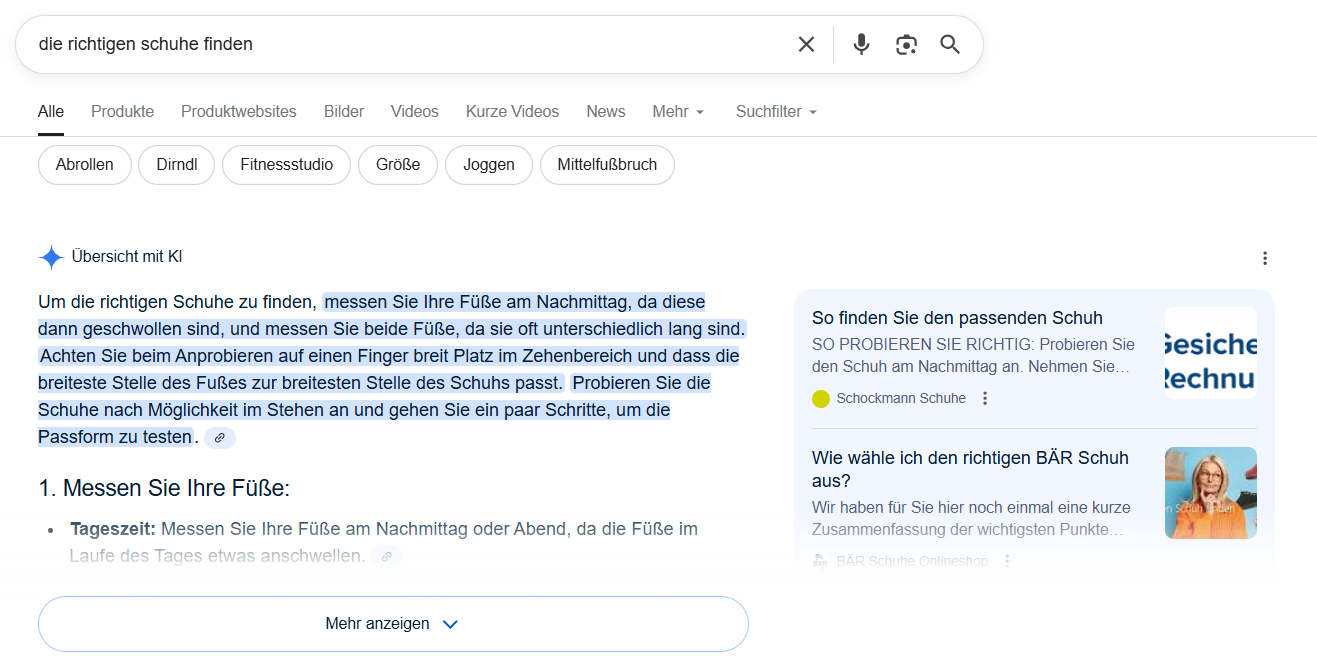Screen dimensions: 1317x668
Task: Switch to the Produkte tab
Action: click(122, 112)
